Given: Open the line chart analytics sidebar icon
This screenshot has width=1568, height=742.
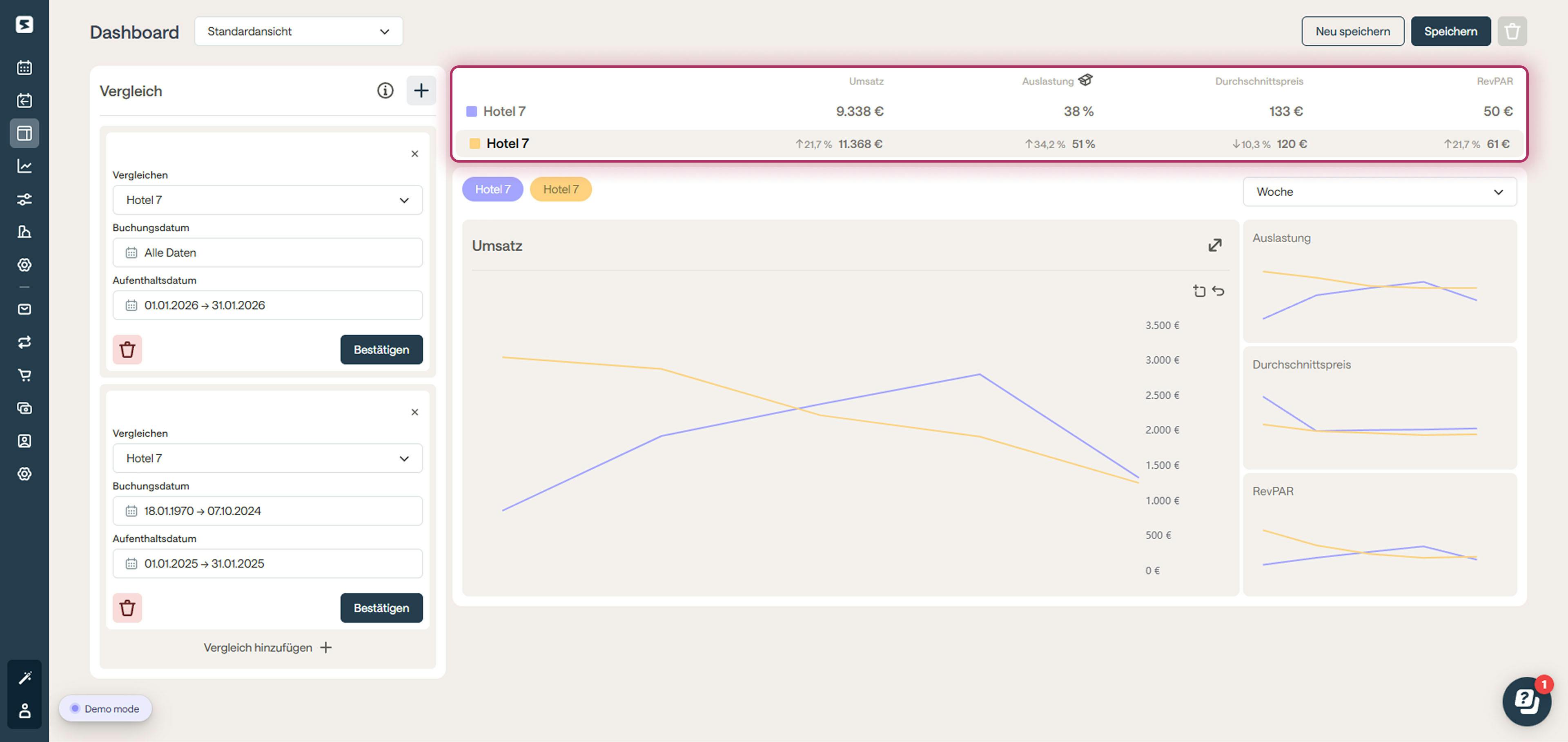Looking at the screenshot, I should (x=24, y=166).
